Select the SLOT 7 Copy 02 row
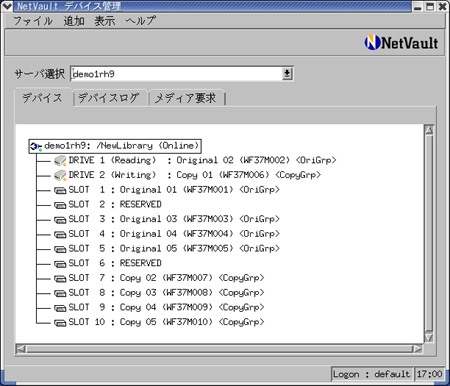Screen dimensions: 450x386 point(166,278)
